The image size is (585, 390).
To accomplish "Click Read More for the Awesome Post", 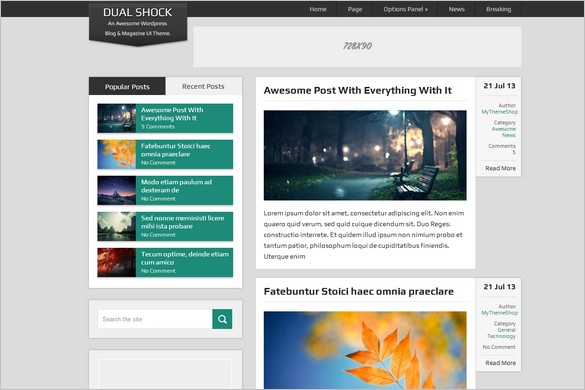I will tap(500, 168).
